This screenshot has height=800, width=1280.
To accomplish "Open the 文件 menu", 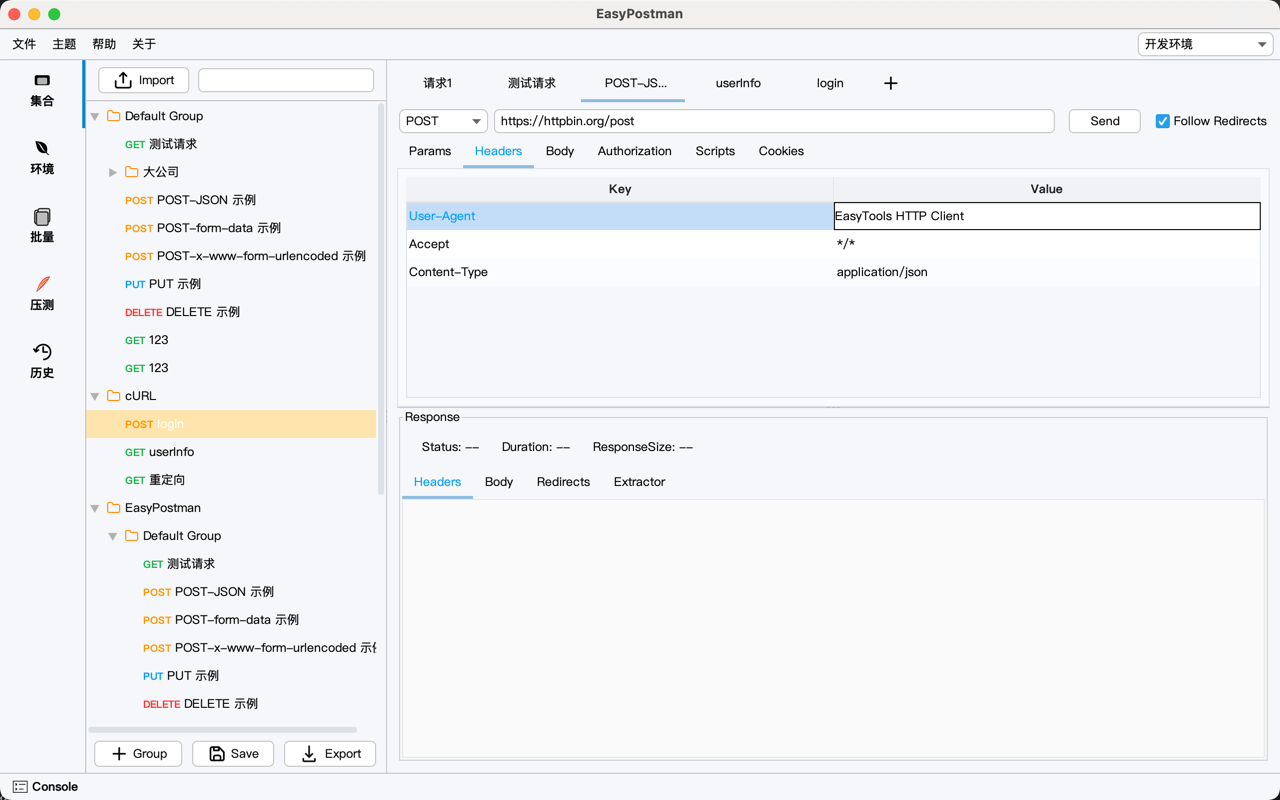I will coord(24,44).
